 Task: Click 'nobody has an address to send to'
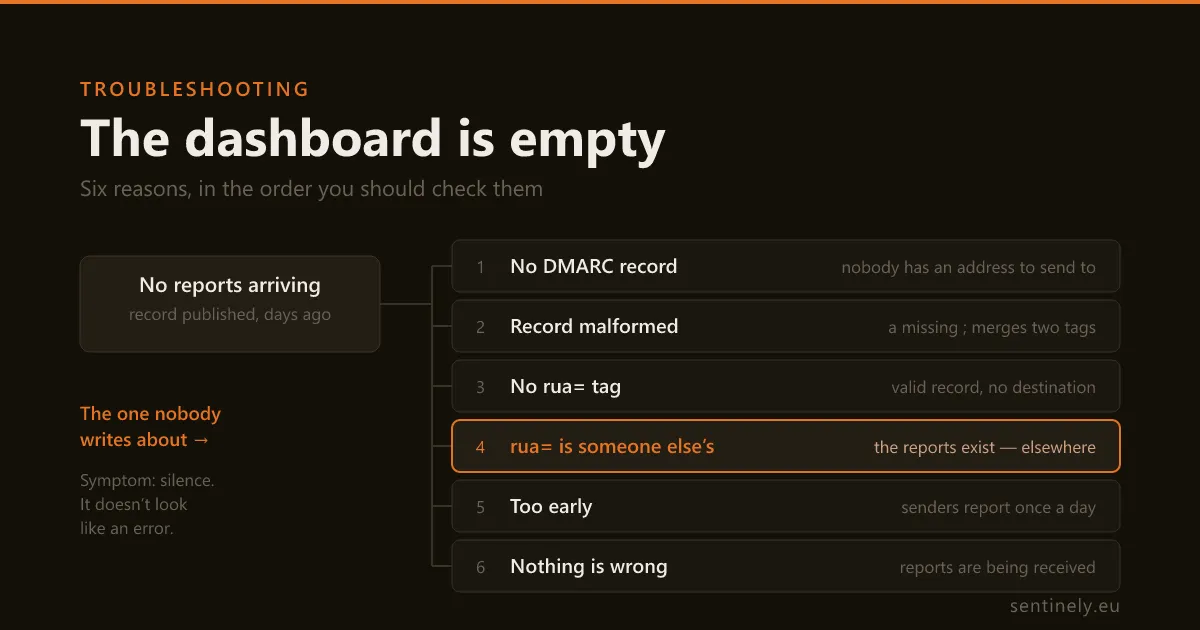click(968, 267)
